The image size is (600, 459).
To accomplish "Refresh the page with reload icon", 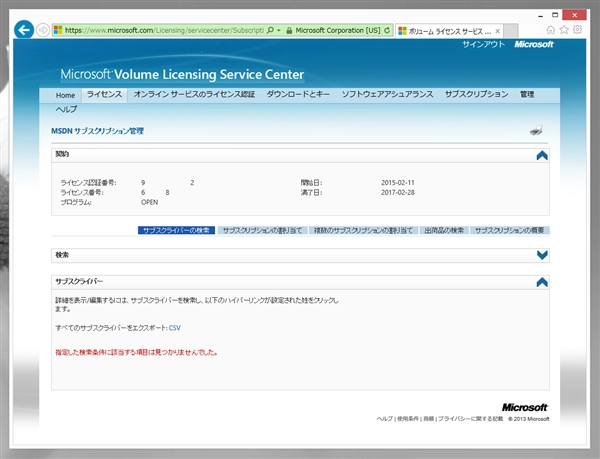I will pyautogui.click(x=387, y=30).
